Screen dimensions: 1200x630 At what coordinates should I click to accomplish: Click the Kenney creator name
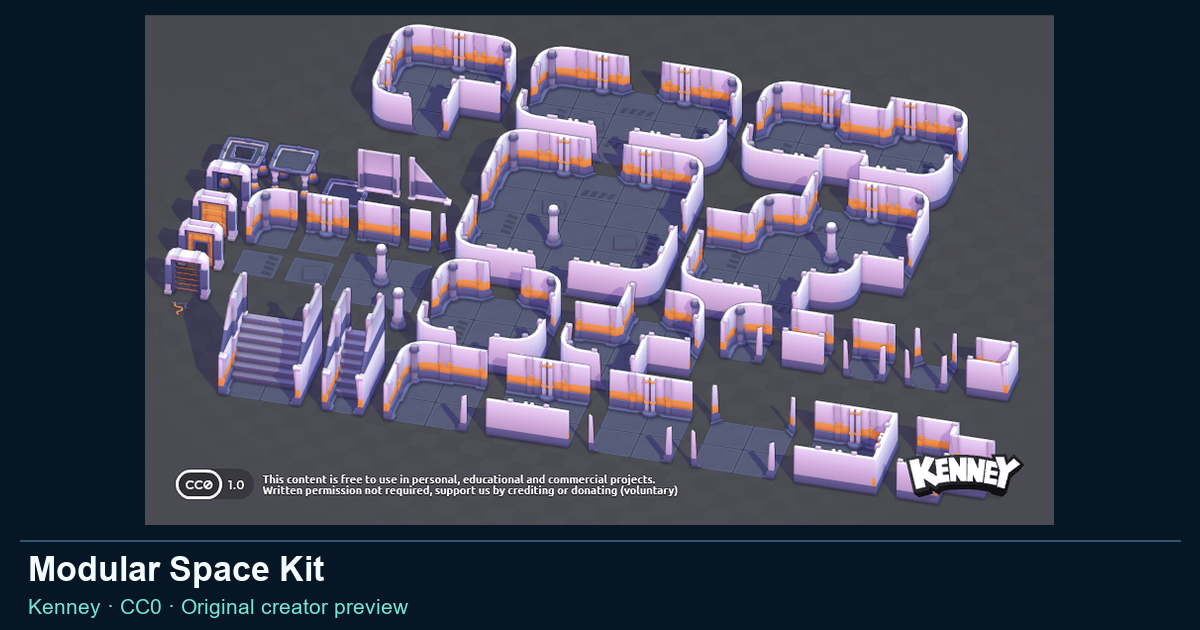(64, 607)
